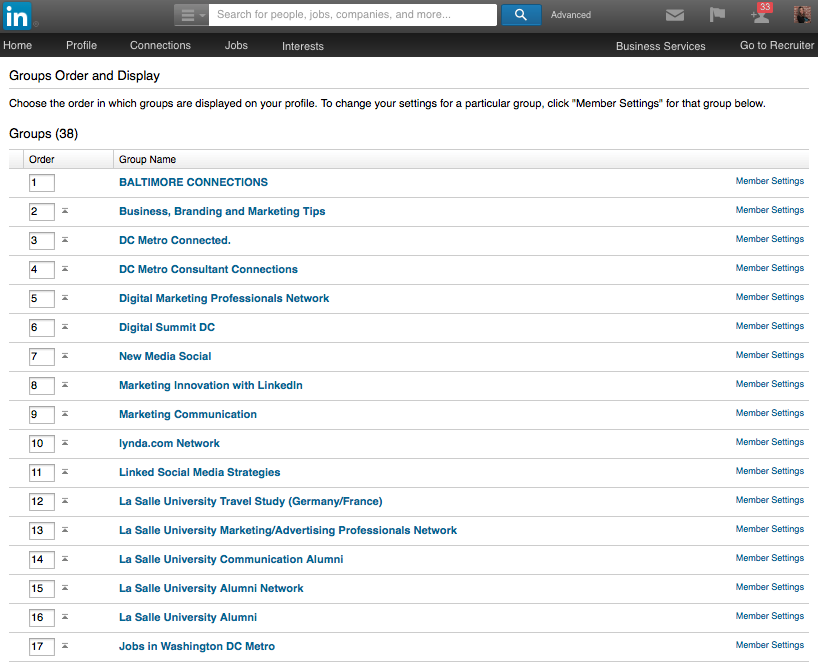Click the blue search magnifier button
The width and height of the screenshot is (818, 662).
(521, 15)
